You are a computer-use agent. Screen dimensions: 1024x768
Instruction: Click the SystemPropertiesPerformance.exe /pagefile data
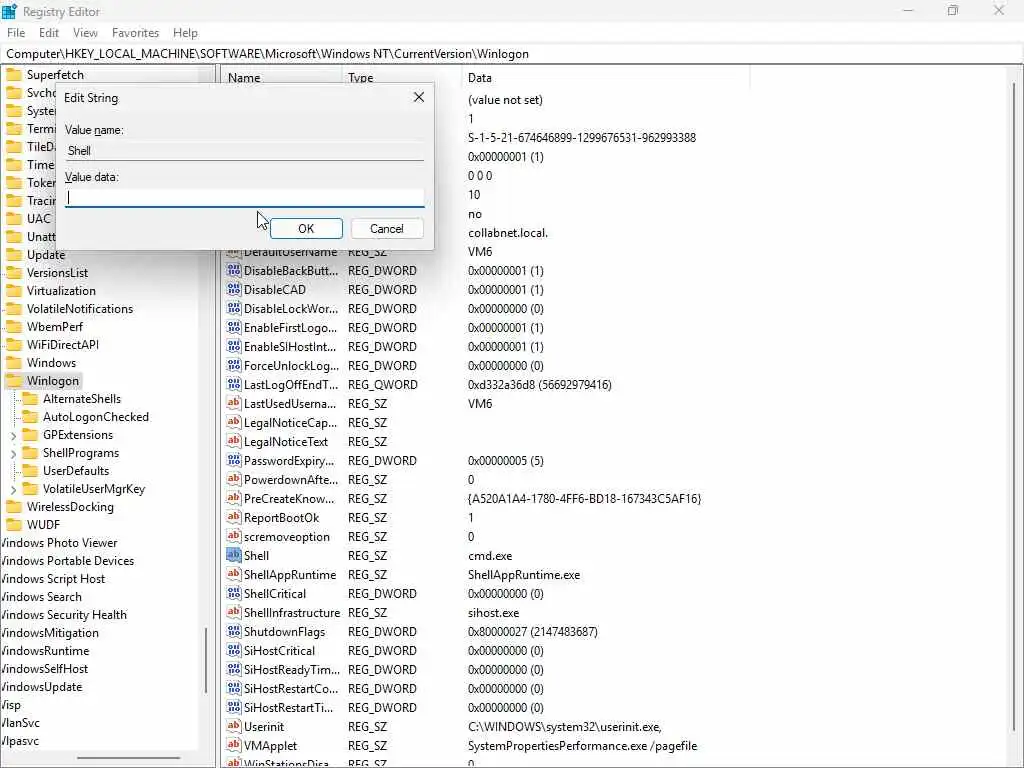[x=583, y=746]
